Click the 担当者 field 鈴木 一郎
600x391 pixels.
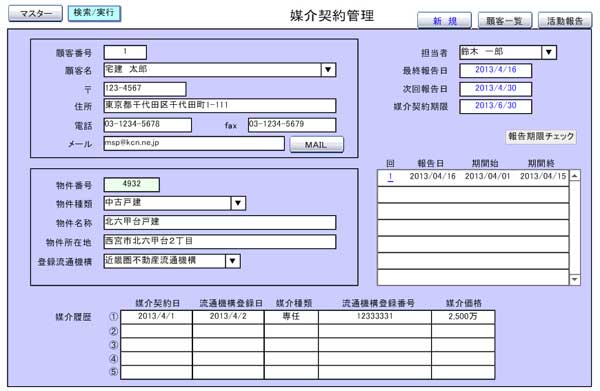click(501, 52)
